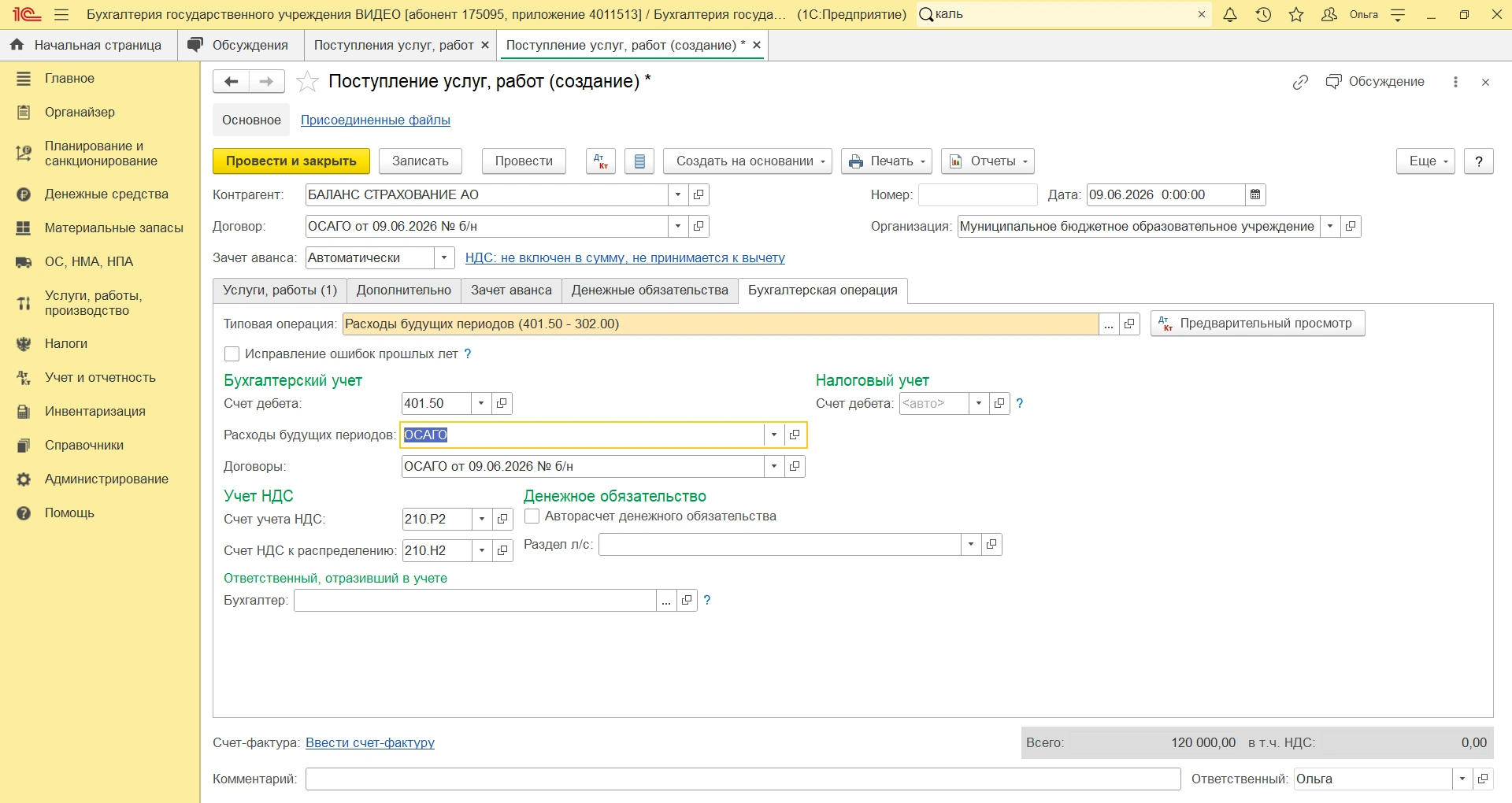The width and height of the screenshot is (1512, 803).
Task: Click the Провести и закрыть button
Action: (x=291, y=161)
